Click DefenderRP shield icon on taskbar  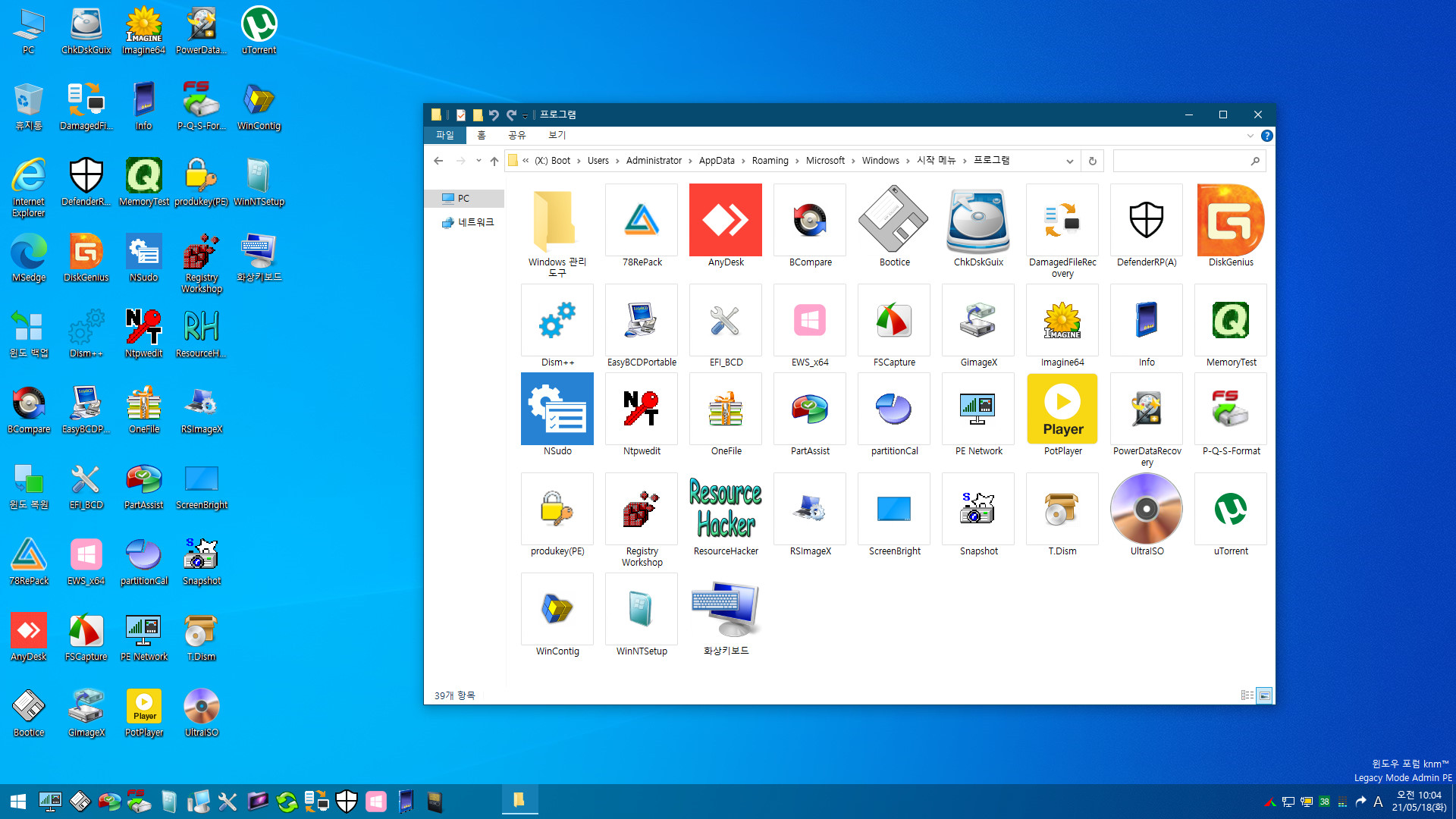click(x=347, y=802)
